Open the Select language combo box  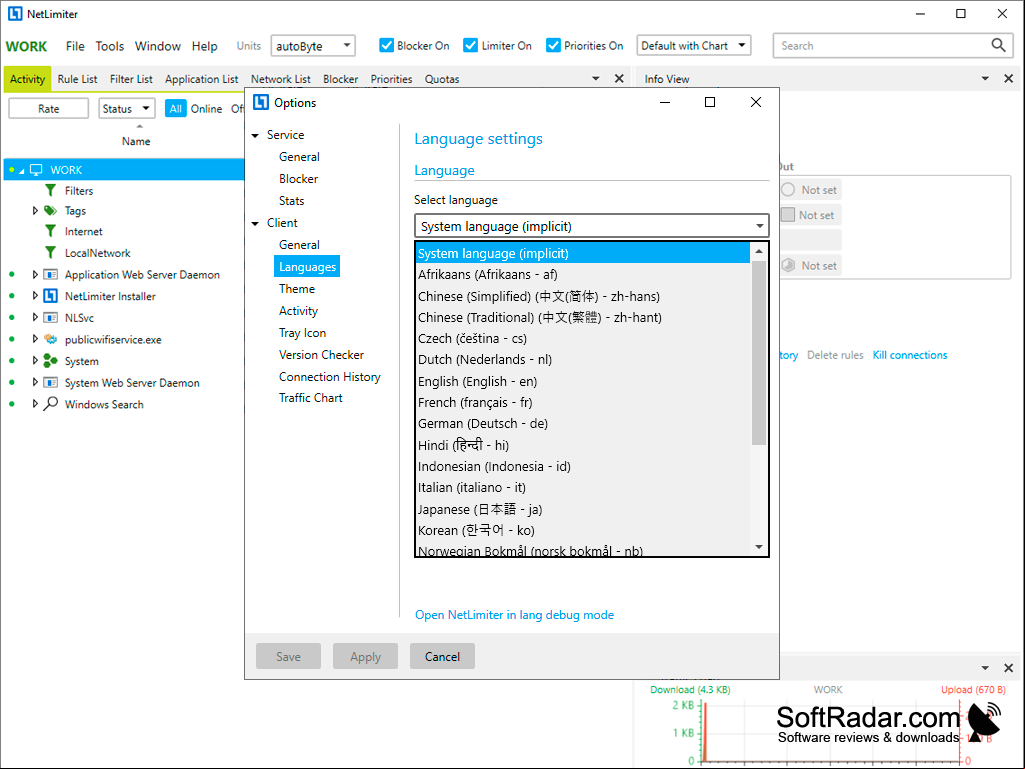[x=592, y=226]
